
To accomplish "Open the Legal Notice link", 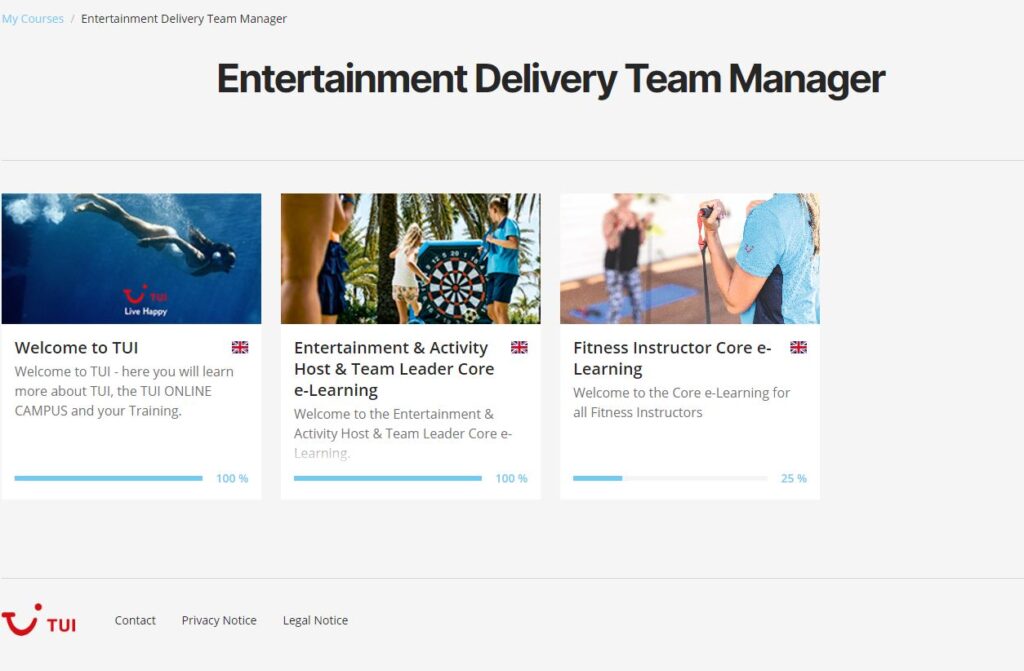I will [x=315, y=620].
